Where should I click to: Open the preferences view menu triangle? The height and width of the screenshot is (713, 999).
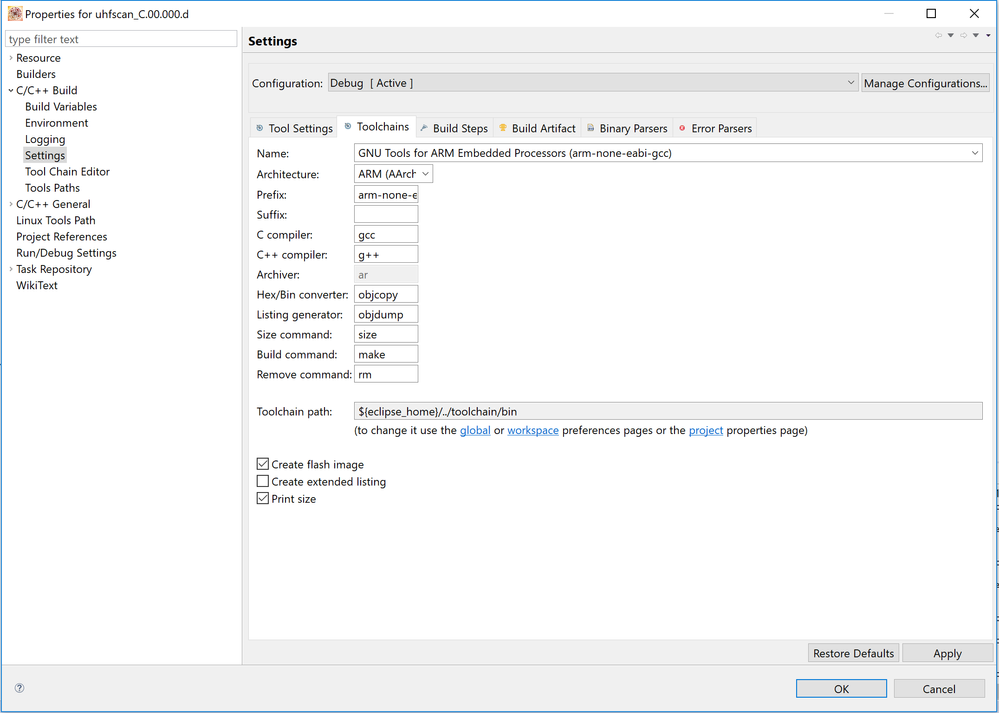tap(988, 36)
